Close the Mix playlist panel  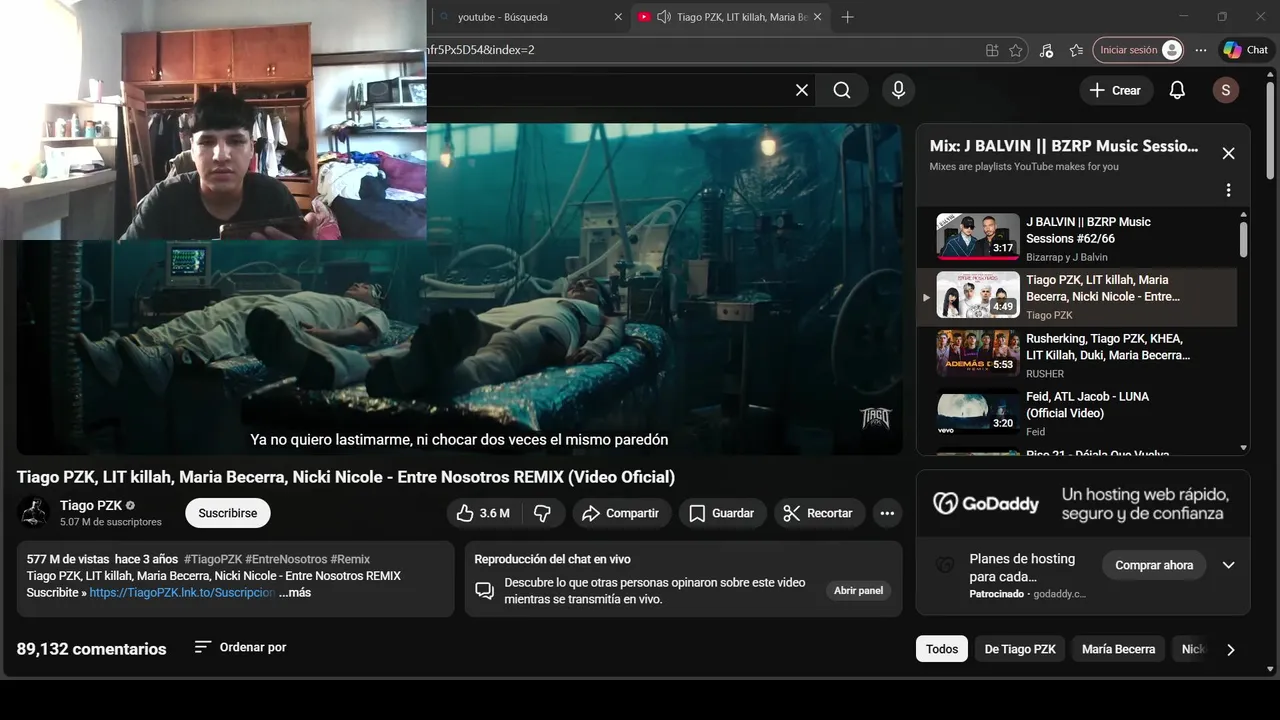tap(1228, 153)
